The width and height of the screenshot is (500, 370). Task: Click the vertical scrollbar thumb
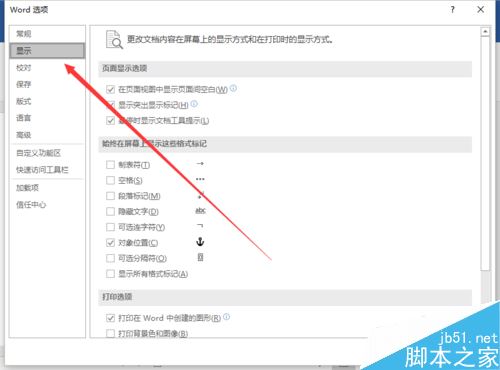coord(485,153)
